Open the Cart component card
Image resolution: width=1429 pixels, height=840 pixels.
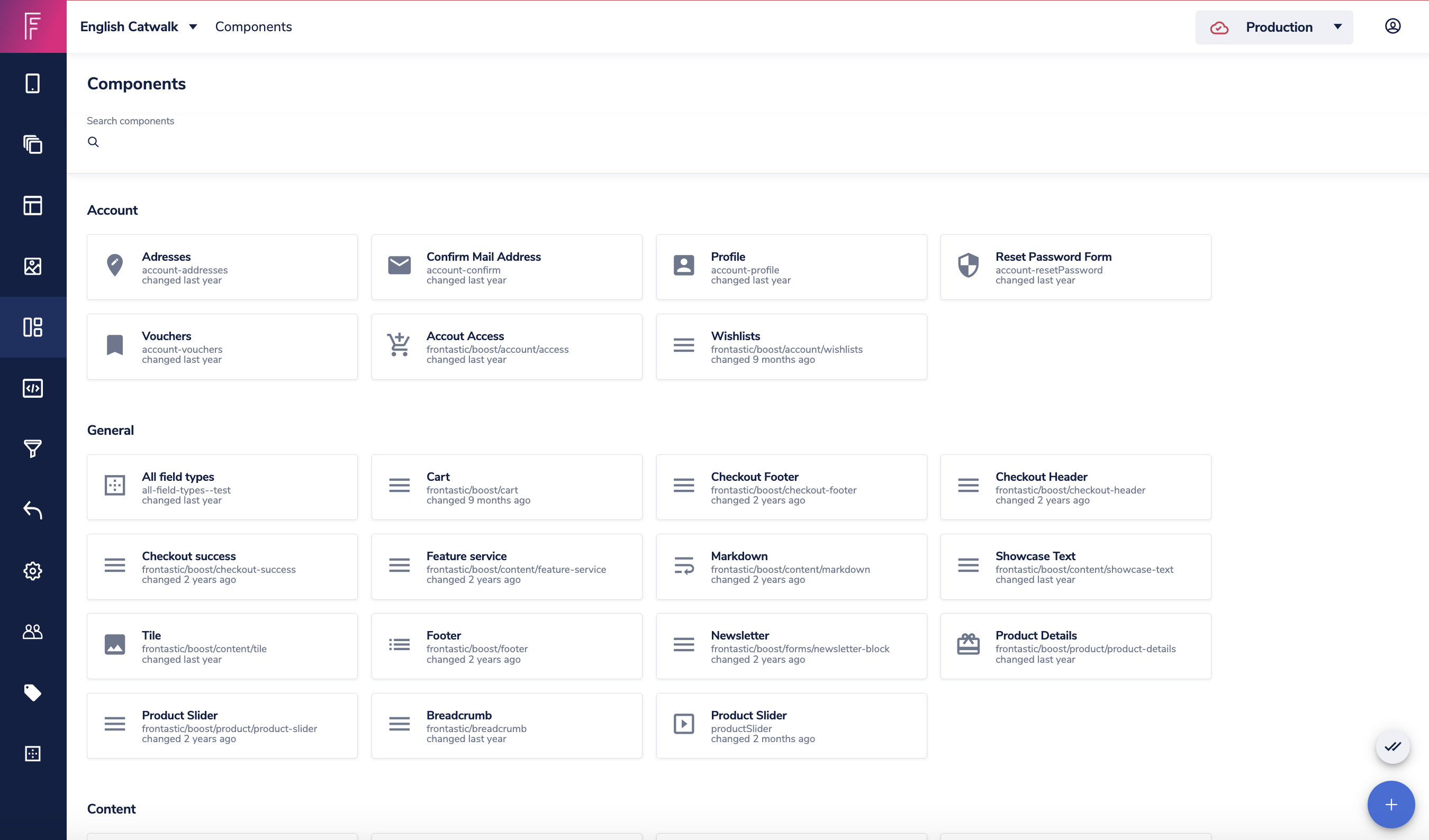click(x=507, y=488)
